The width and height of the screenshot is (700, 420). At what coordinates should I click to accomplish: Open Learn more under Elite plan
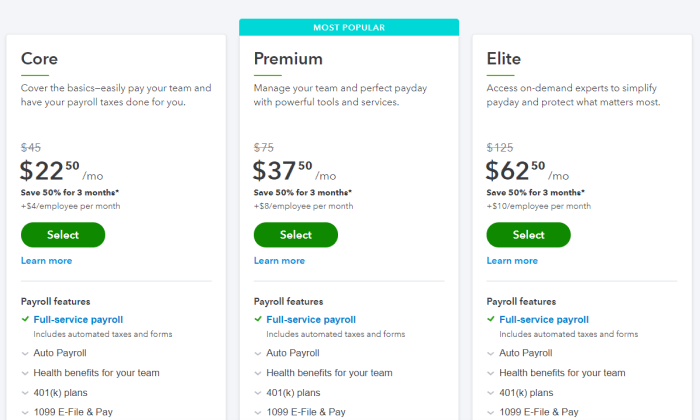512,261
